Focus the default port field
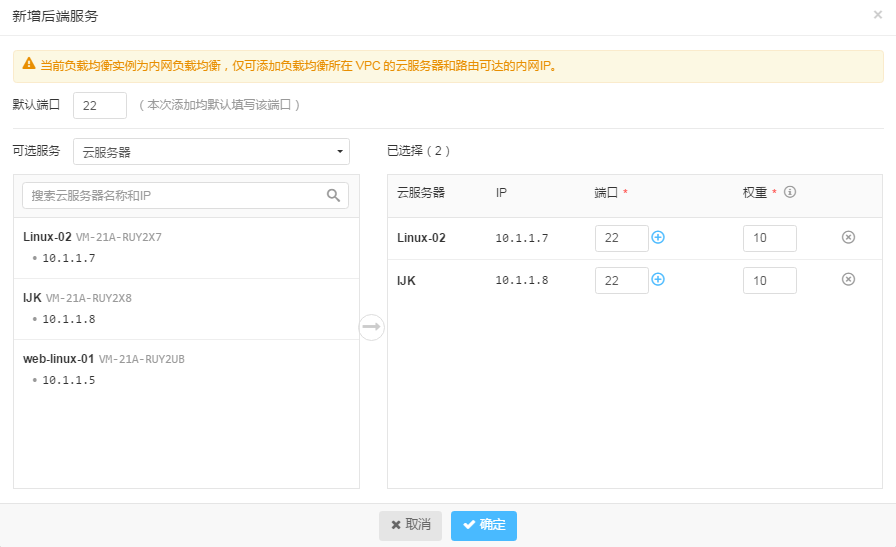Image resolution: width=896 pixels, height=547 pixels. 100,105
